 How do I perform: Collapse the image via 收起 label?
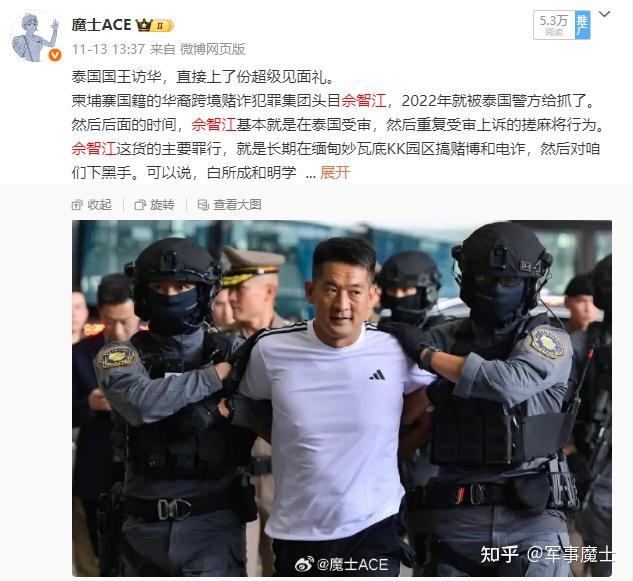[x=100, y=205]
